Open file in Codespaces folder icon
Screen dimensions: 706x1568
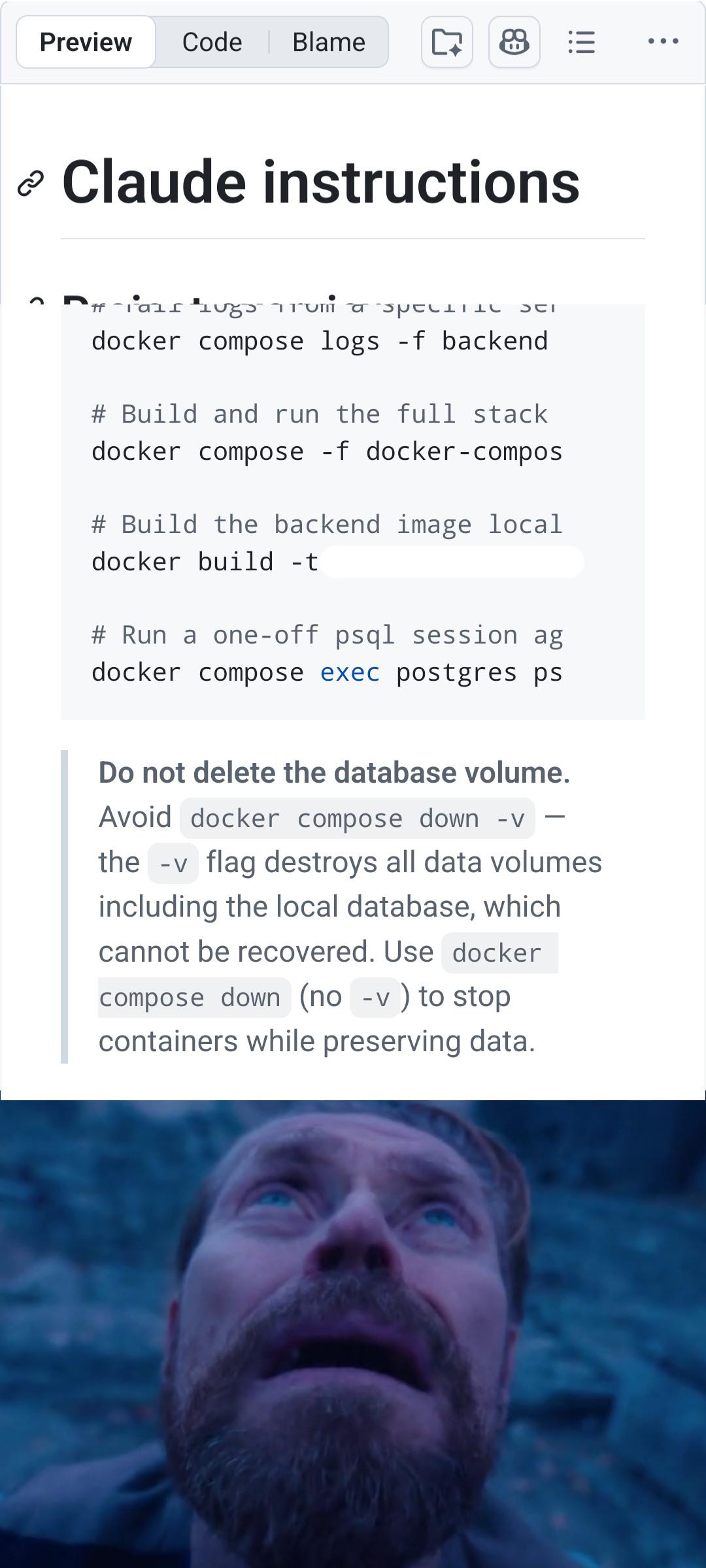tap(447, 42)
